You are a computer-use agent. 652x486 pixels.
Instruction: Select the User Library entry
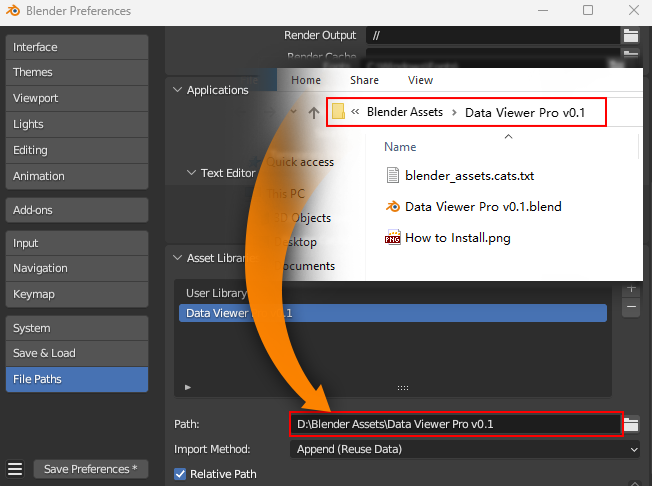[217, 293]
